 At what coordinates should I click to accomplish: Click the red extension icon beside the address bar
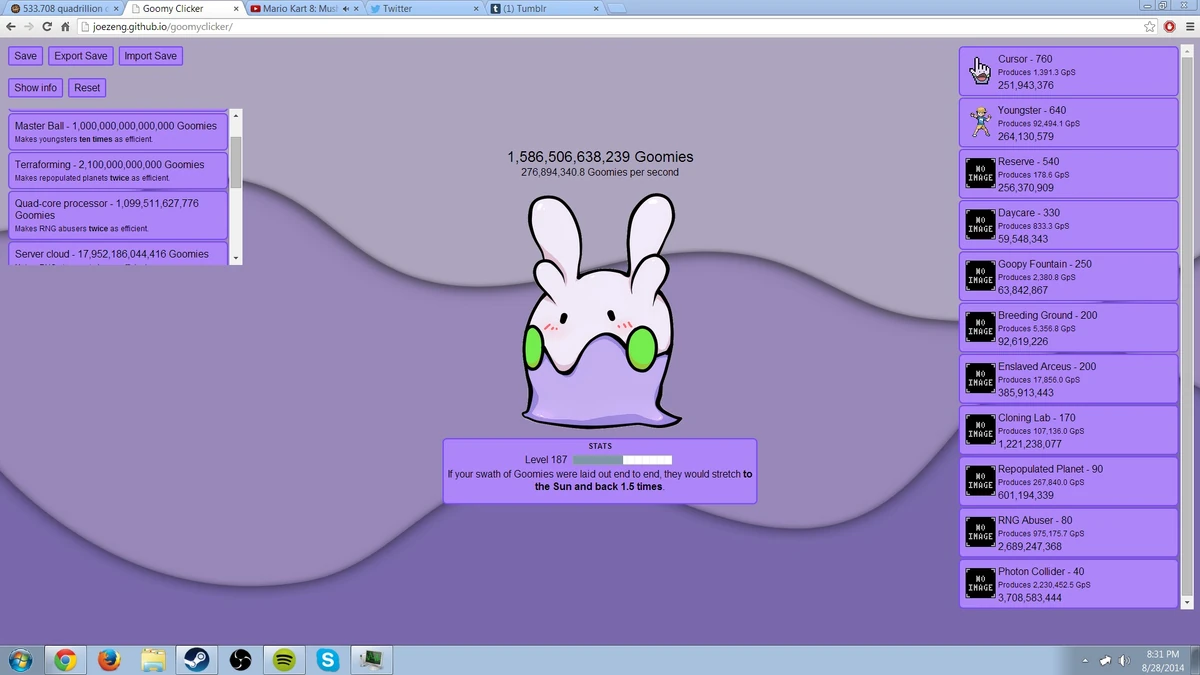coord(1168,27)
